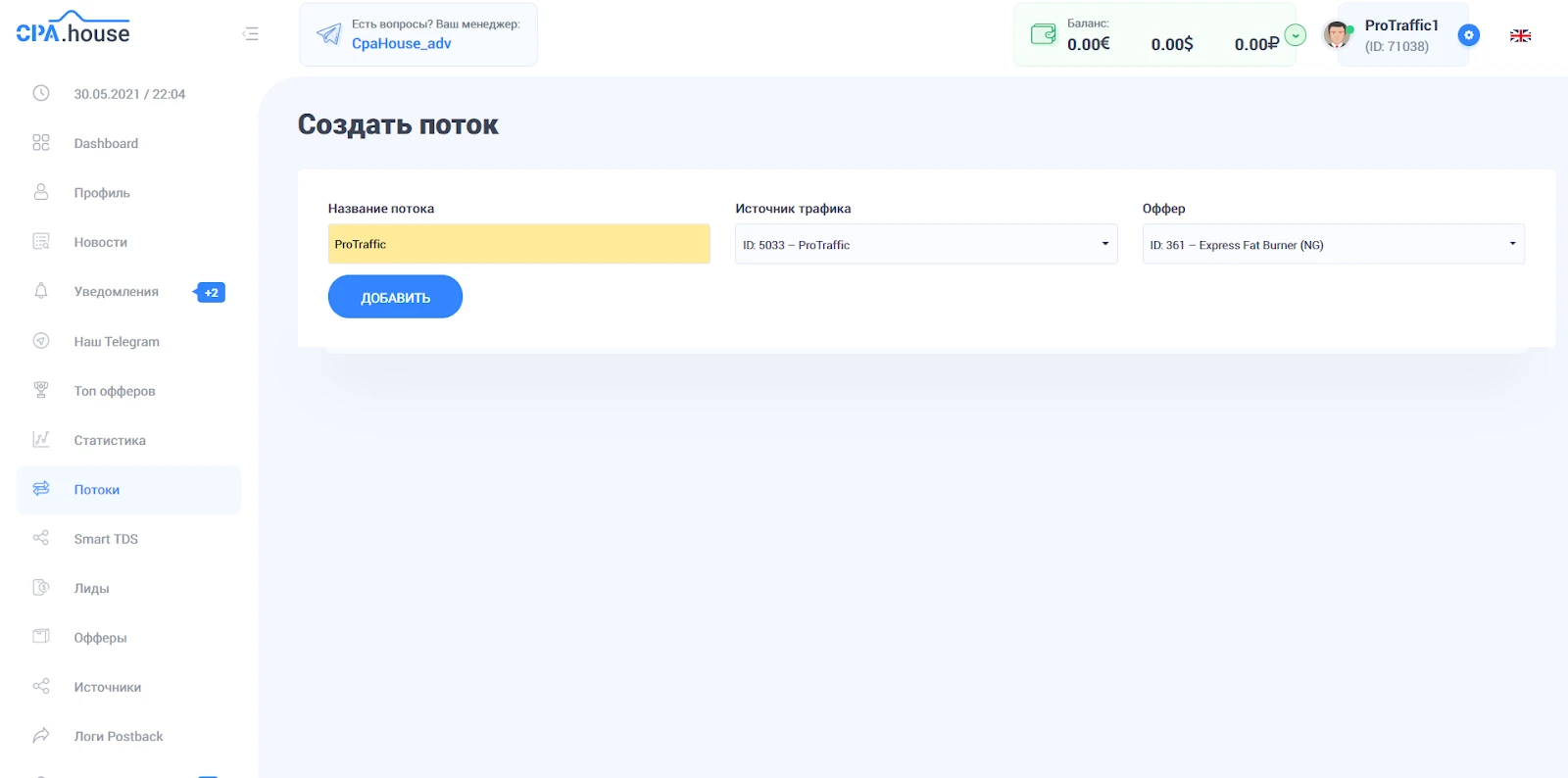The image size is (1568, 778).
Task: Click the user avatar picture
Action: (1337, 35)
